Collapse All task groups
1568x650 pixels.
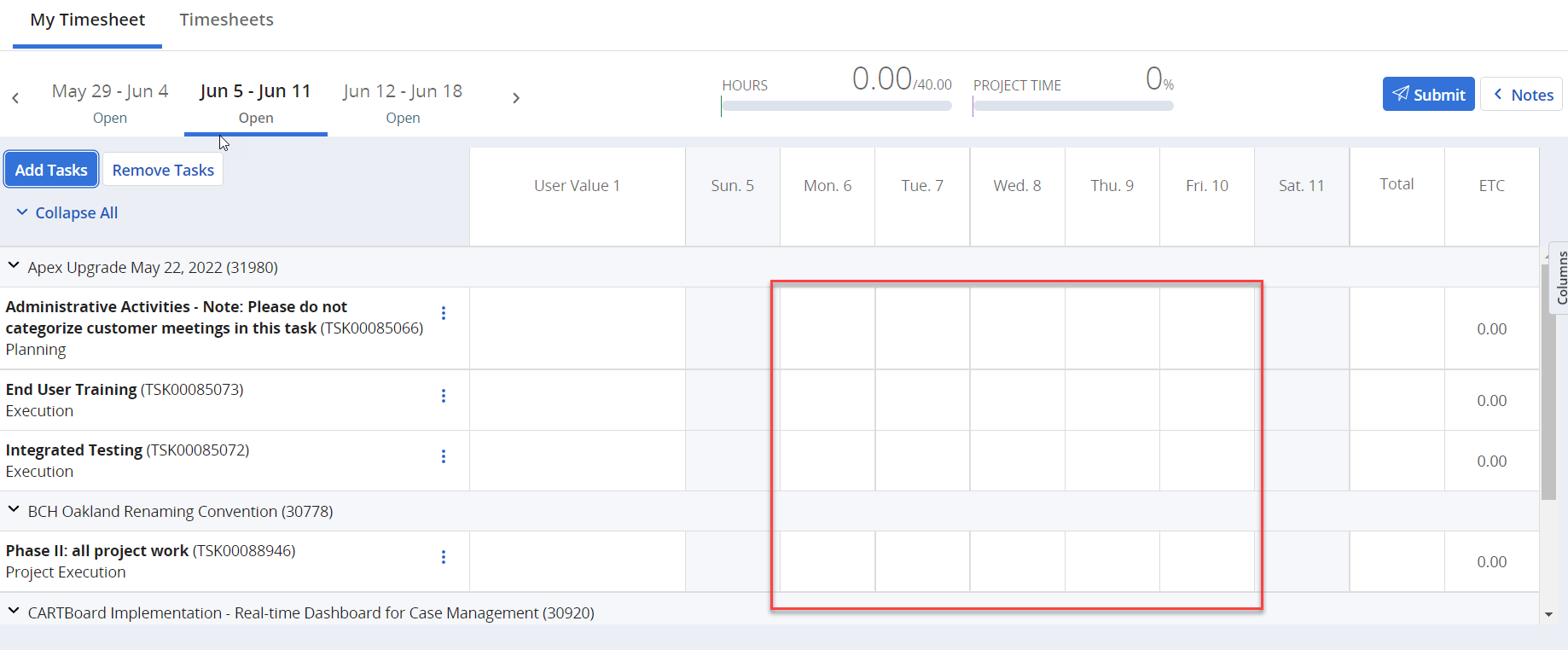click(x=67, y=212)
